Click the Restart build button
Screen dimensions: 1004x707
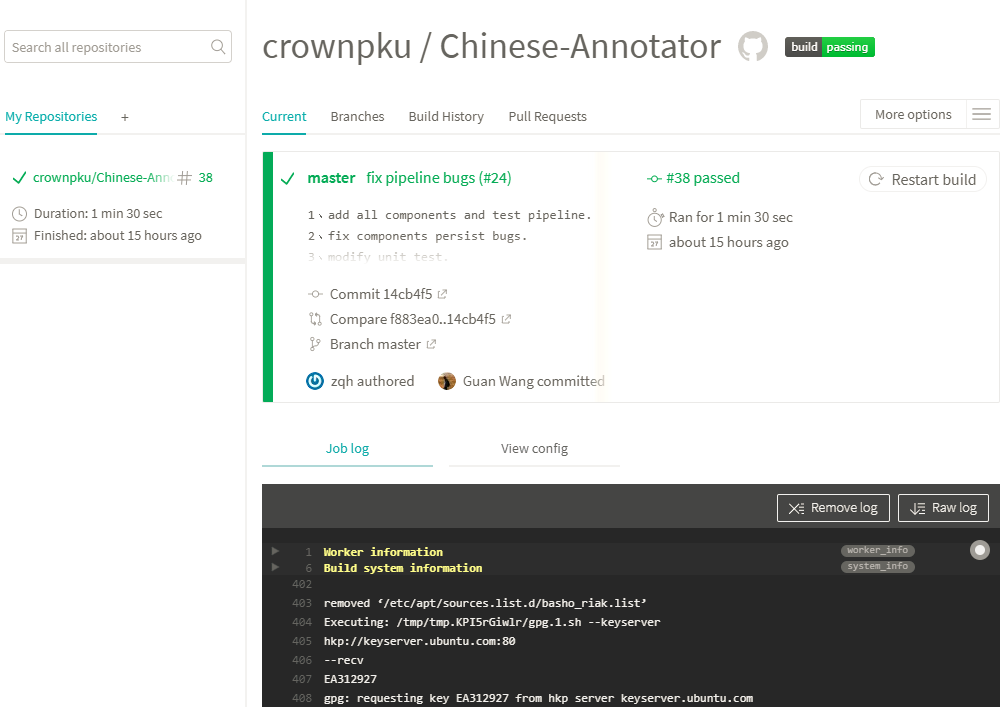(923, 179)
